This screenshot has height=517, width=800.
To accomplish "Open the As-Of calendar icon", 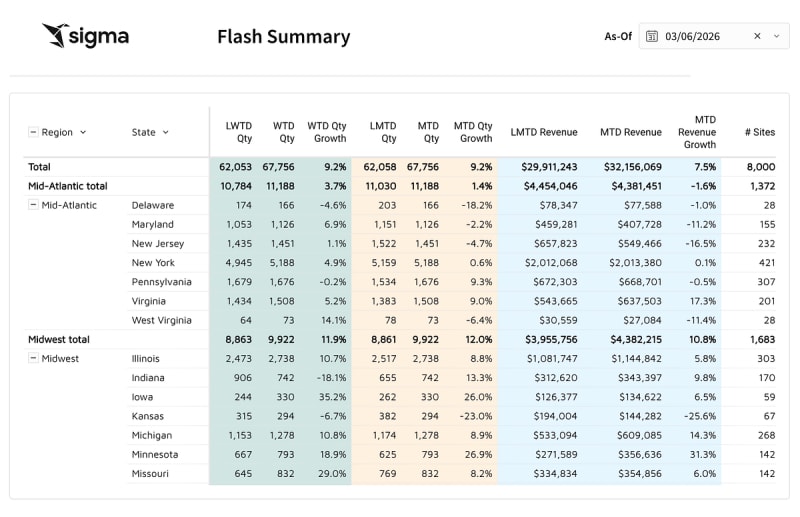I will click(x=652, y=36).
